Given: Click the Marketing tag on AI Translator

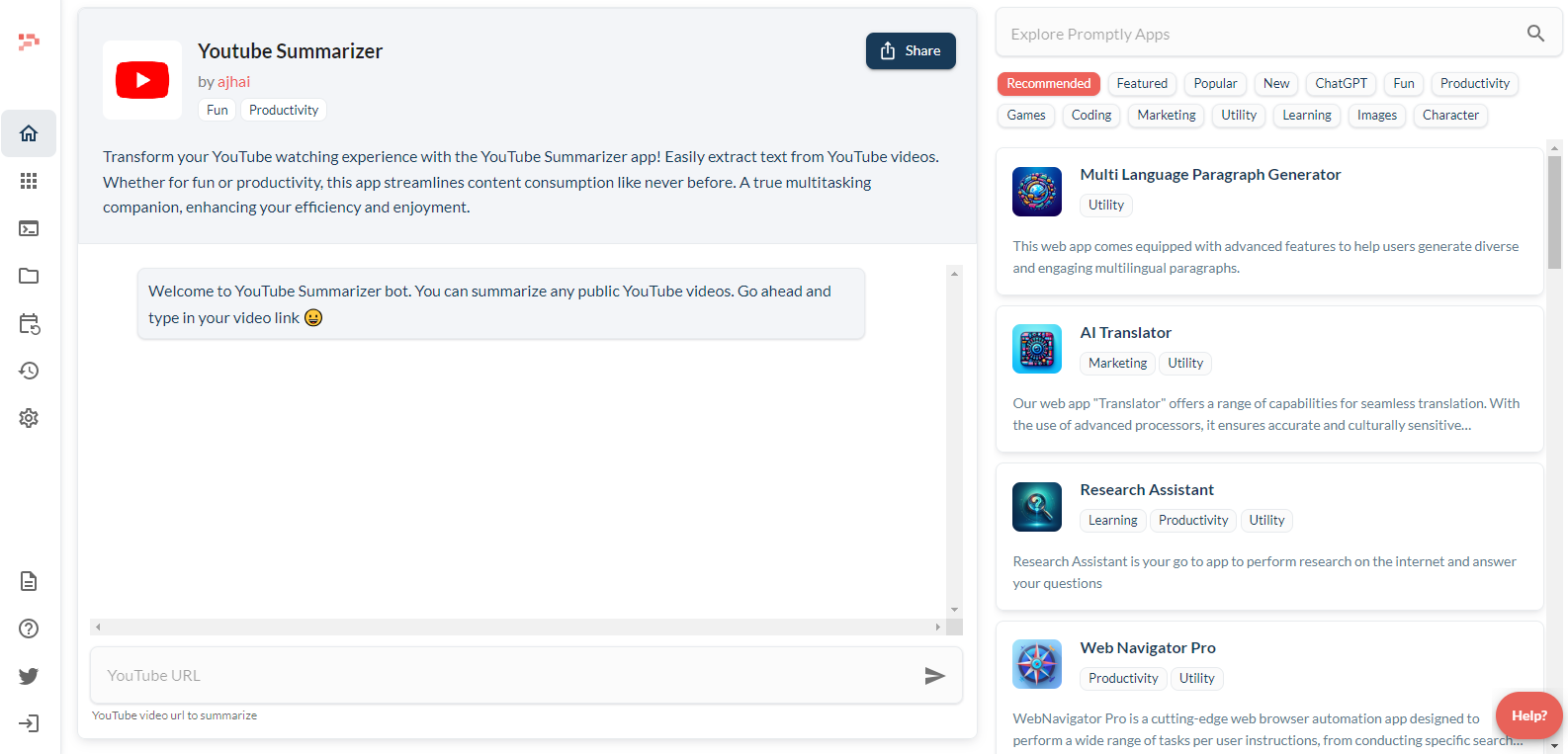Looking at the screenshot, I should (x=1117, y=364).
